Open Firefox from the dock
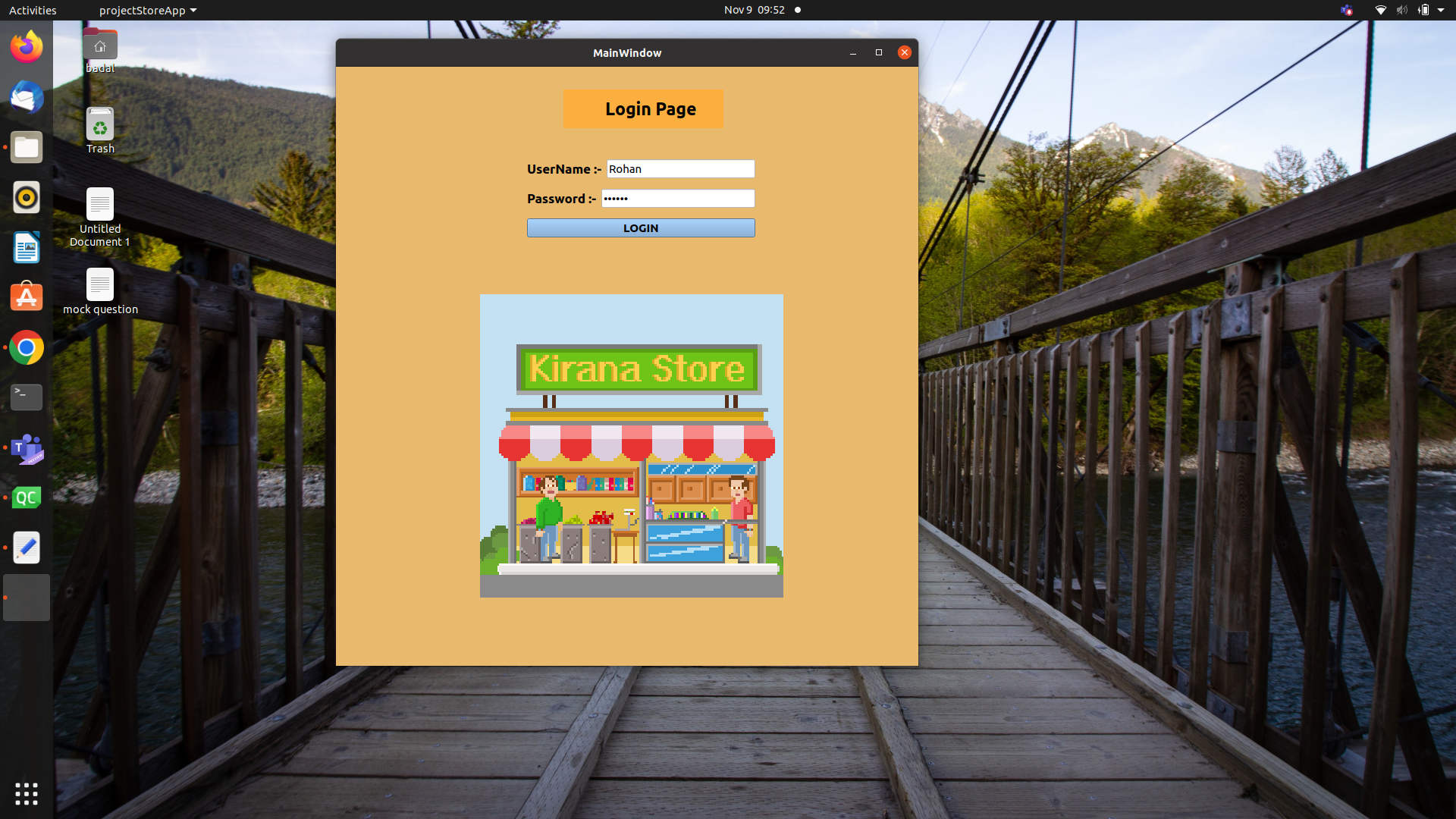 [x=27, y=47]
